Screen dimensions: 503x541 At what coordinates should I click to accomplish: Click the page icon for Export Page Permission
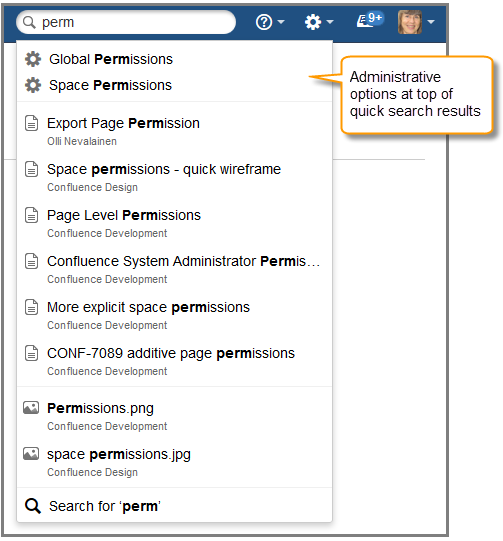click(31, 124)
